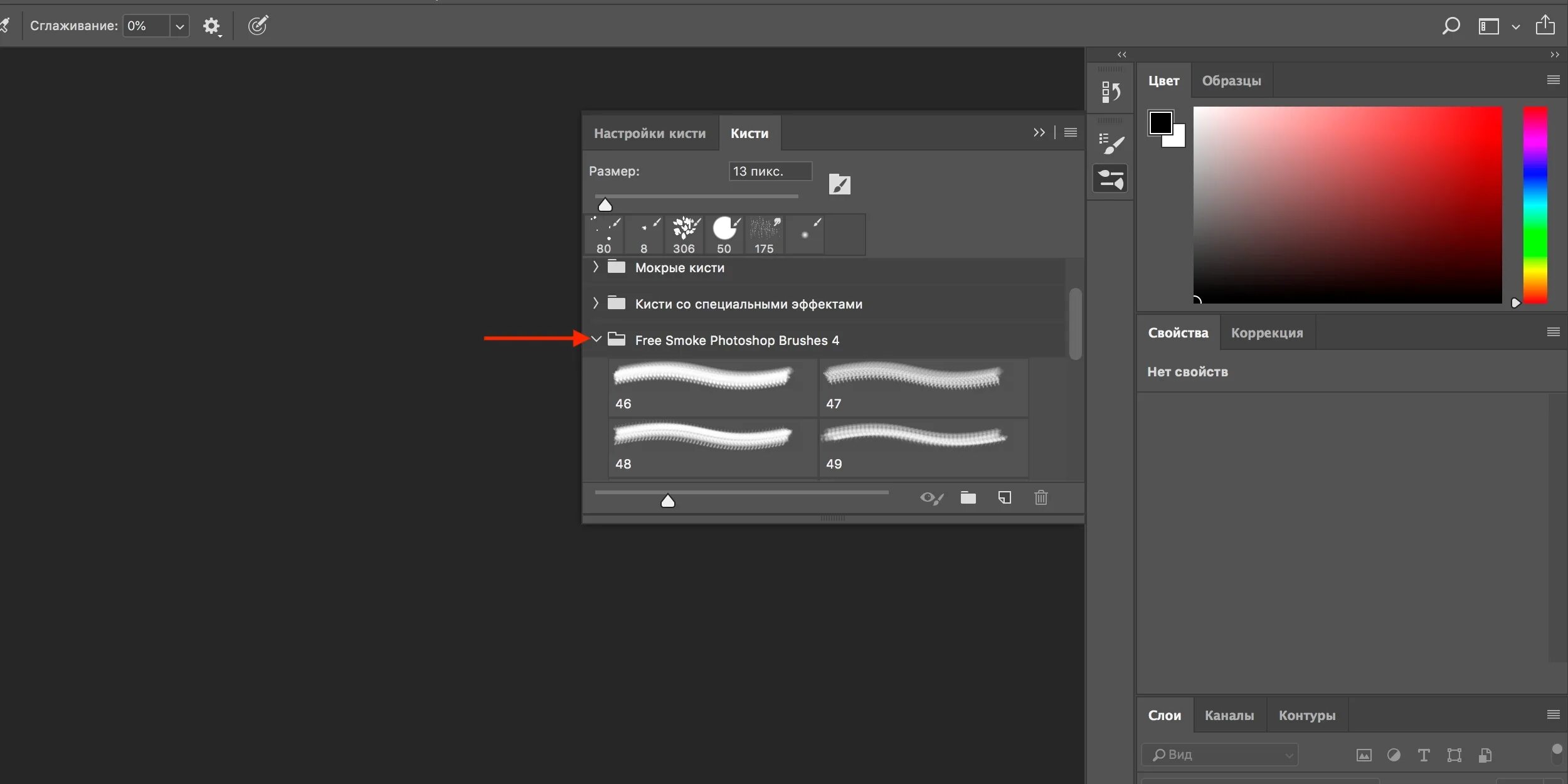Click the brush size slider handle
Image resolution: width=1568 pixels, height=784 pixels.
[x=605, y=205]
